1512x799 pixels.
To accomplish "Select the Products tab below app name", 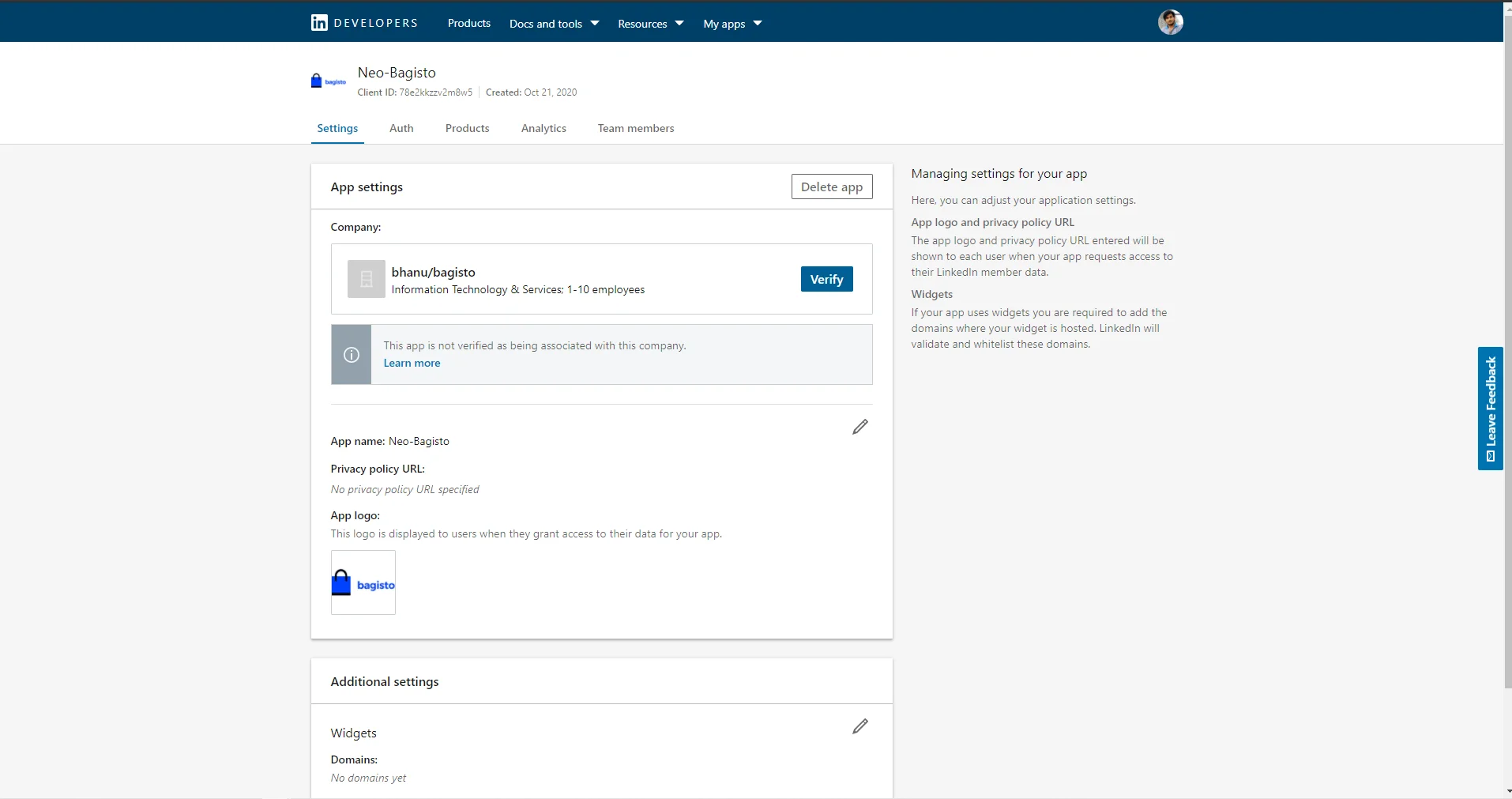I will tap(467, 128).
